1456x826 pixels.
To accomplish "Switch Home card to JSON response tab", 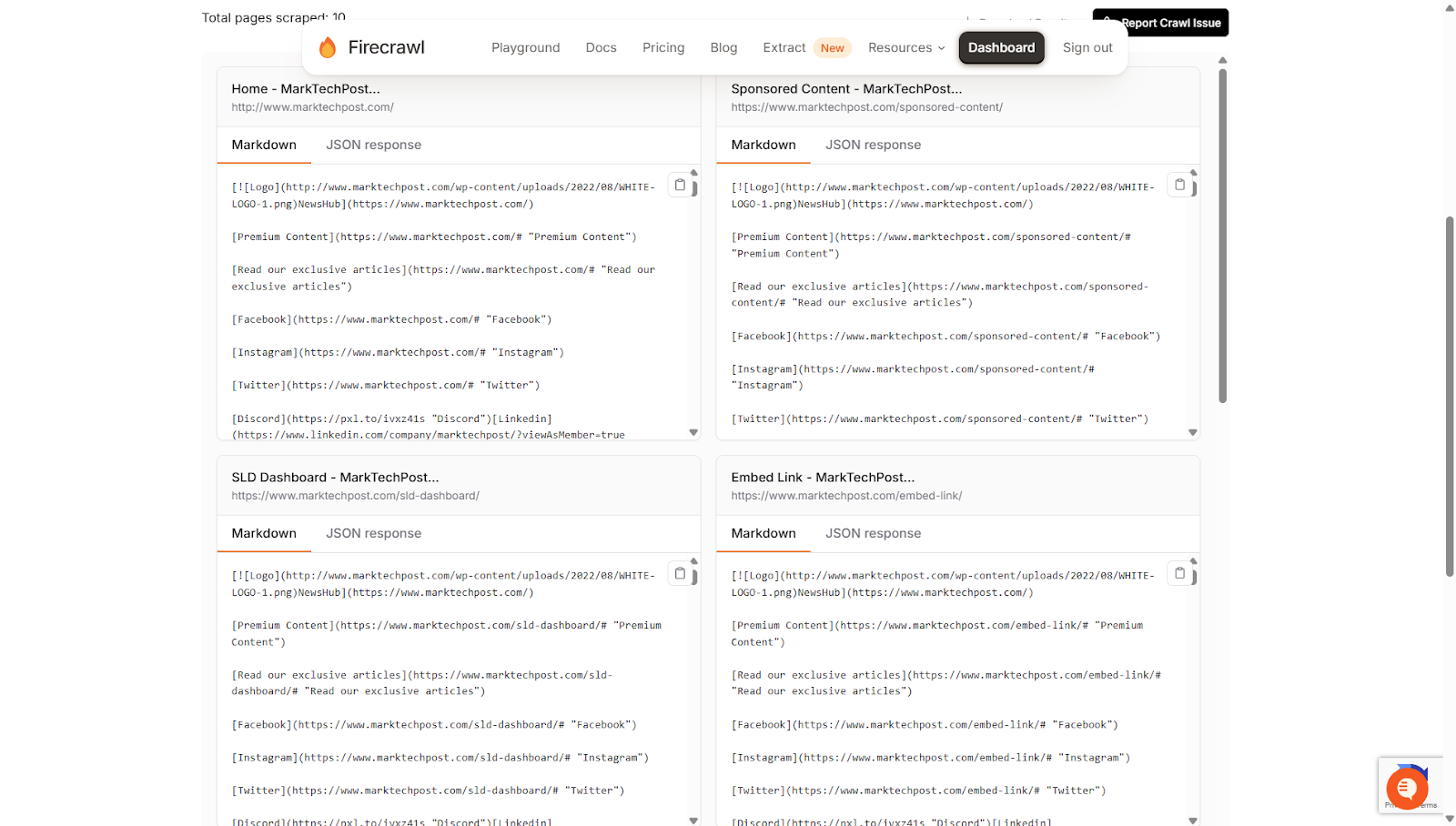I will (374, 145).
